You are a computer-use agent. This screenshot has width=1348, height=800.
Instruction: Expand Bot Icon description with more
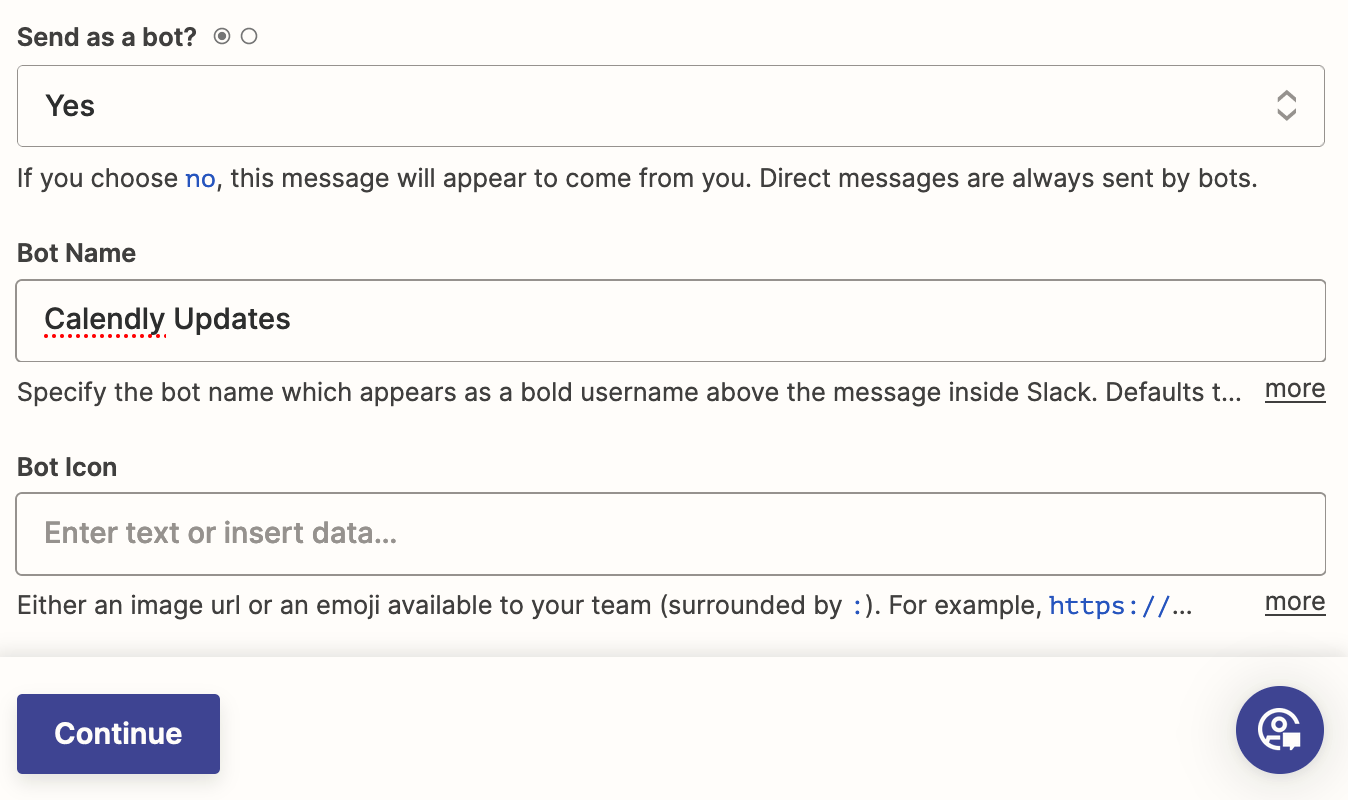pyautogui.click(x=1295, y=602)
